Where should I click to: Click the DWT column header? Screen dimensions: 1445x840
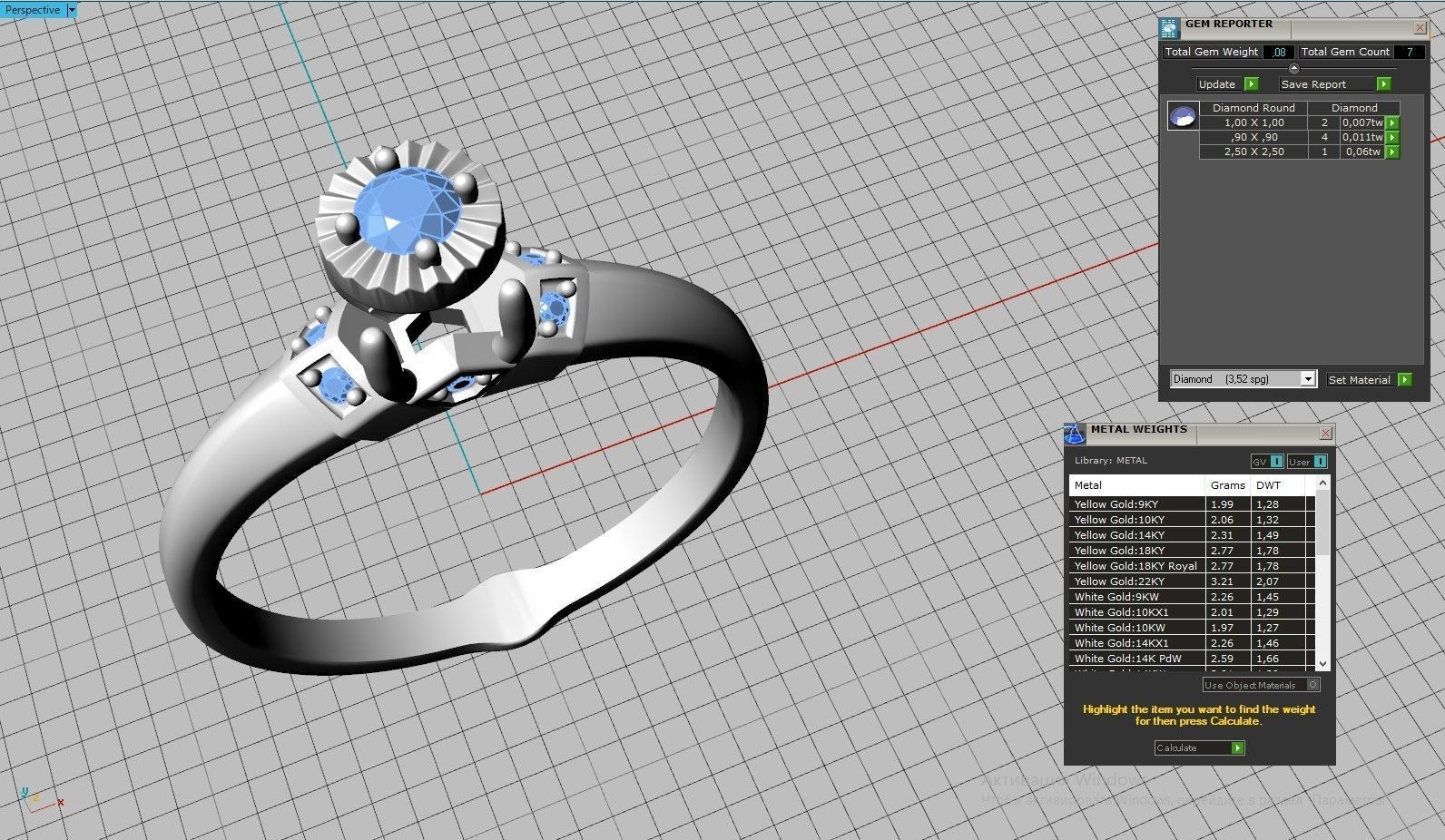click(x=1278, y=485)
